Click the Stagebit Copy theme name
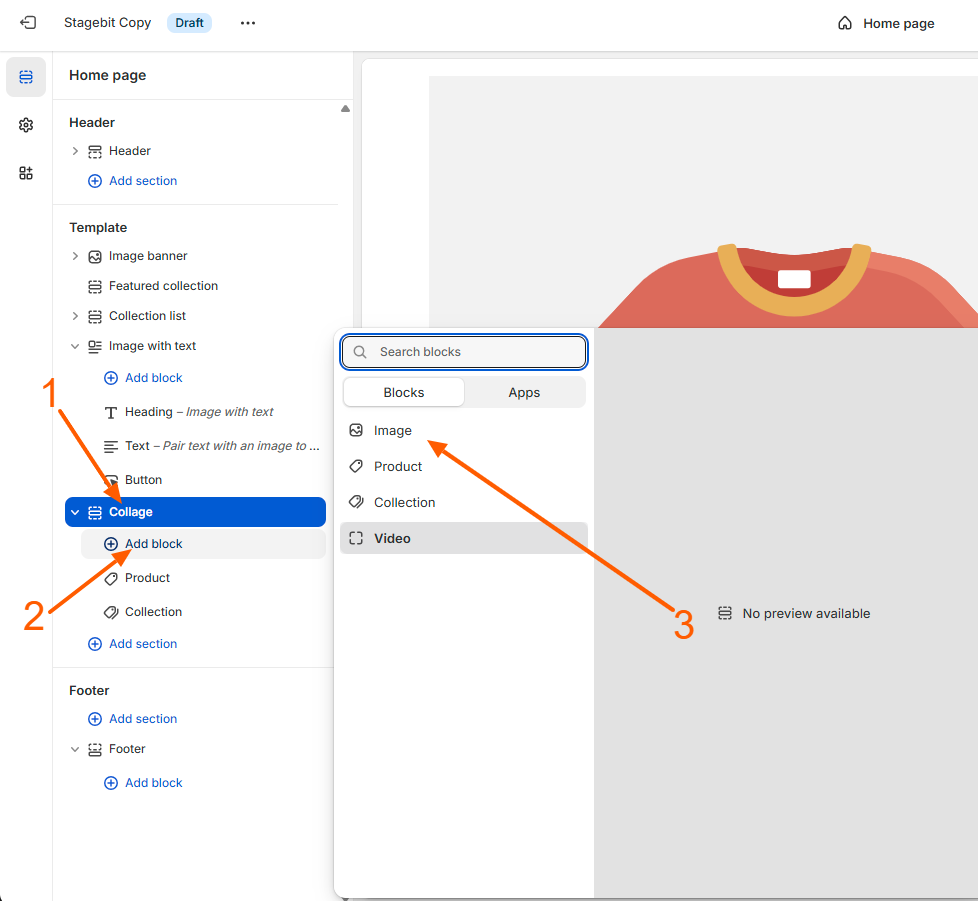This screenshot has width=978, height=901. pyautogui.click(x=107, y=22)
